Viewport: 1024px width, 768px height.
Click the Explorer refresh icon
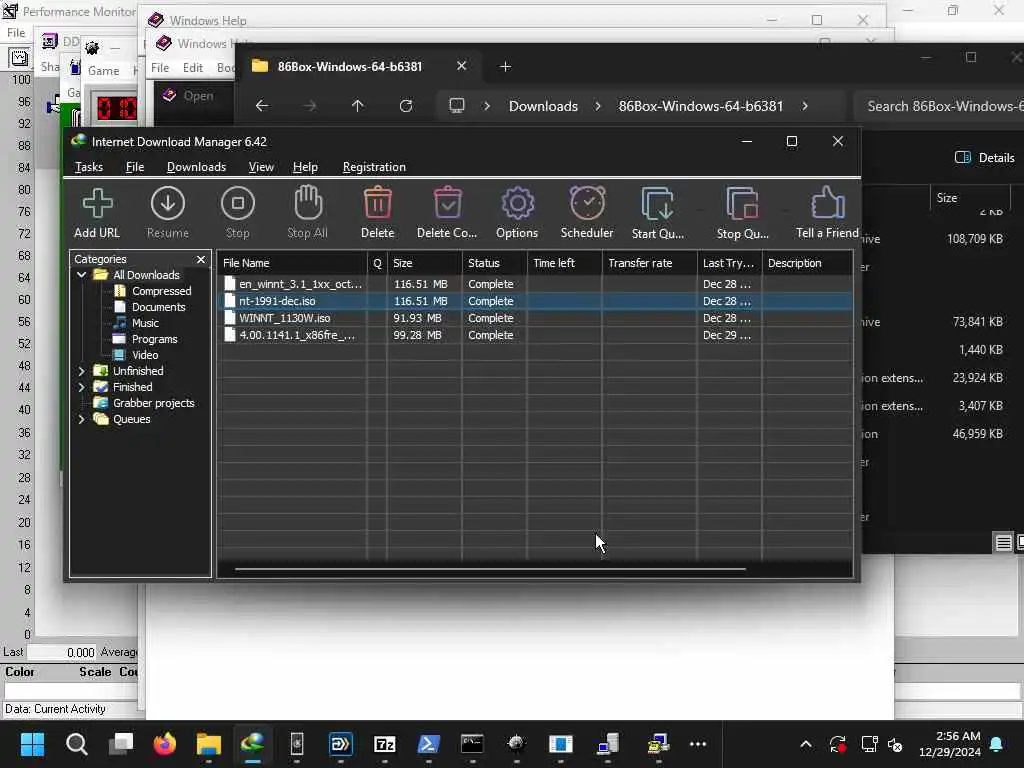[406, 106]
